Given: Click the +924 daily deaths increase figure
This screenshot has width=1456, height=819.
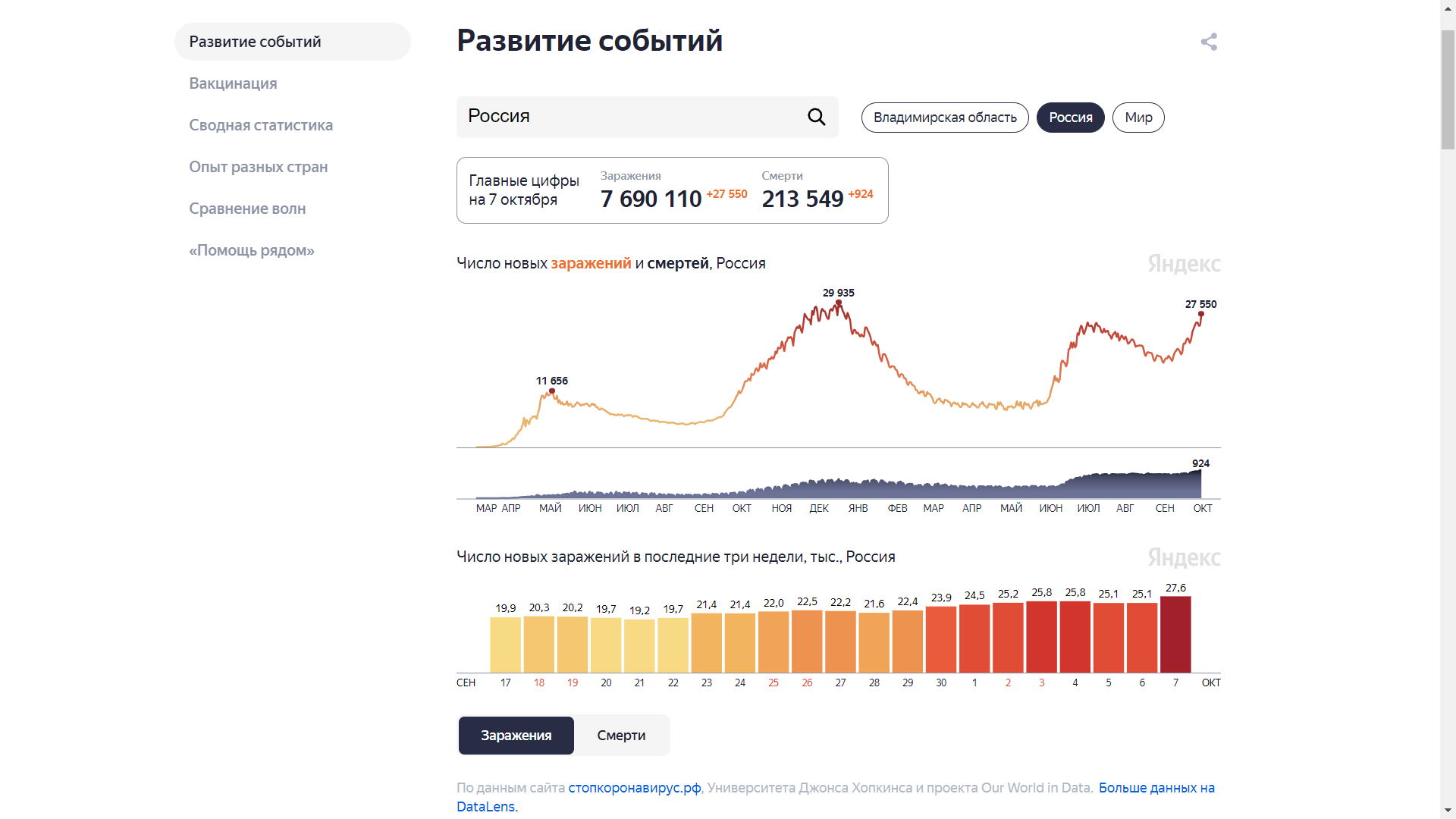Looking at the screenshot, I should coord(861,194).
